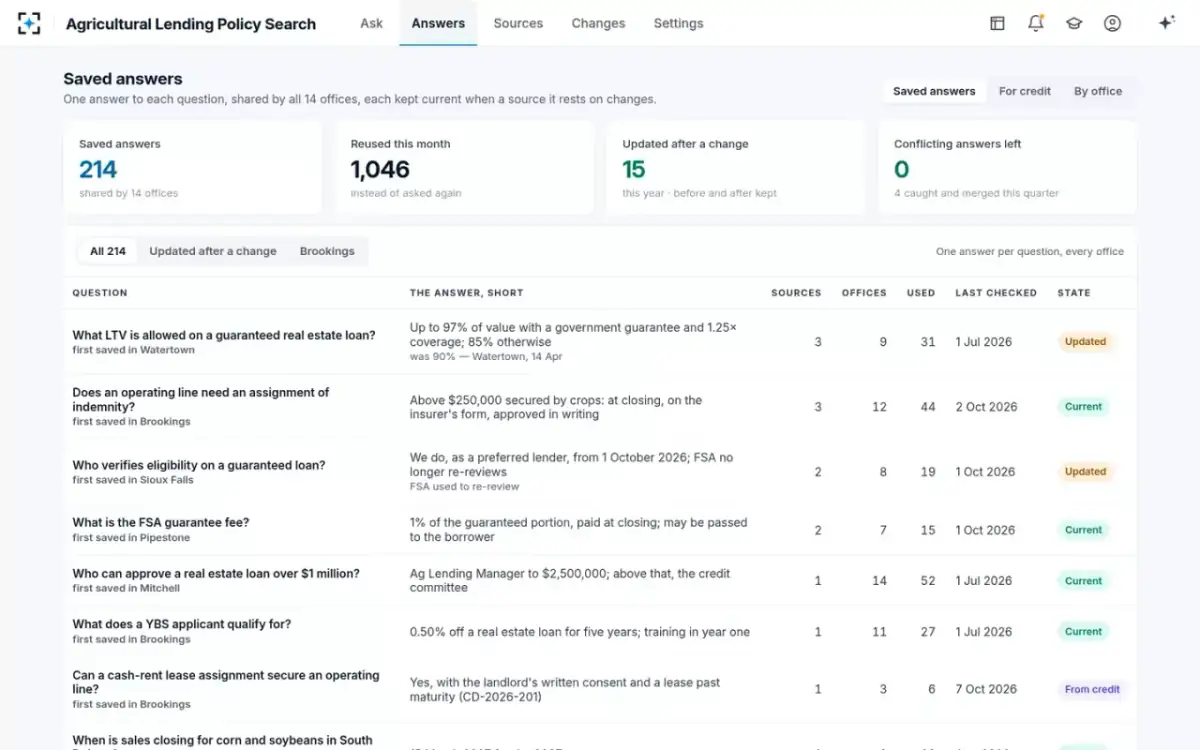Open the FSA guarantee fee question
Image resolution: width=1200 pixels, height=750 pixels.
[x=161, y=522]
